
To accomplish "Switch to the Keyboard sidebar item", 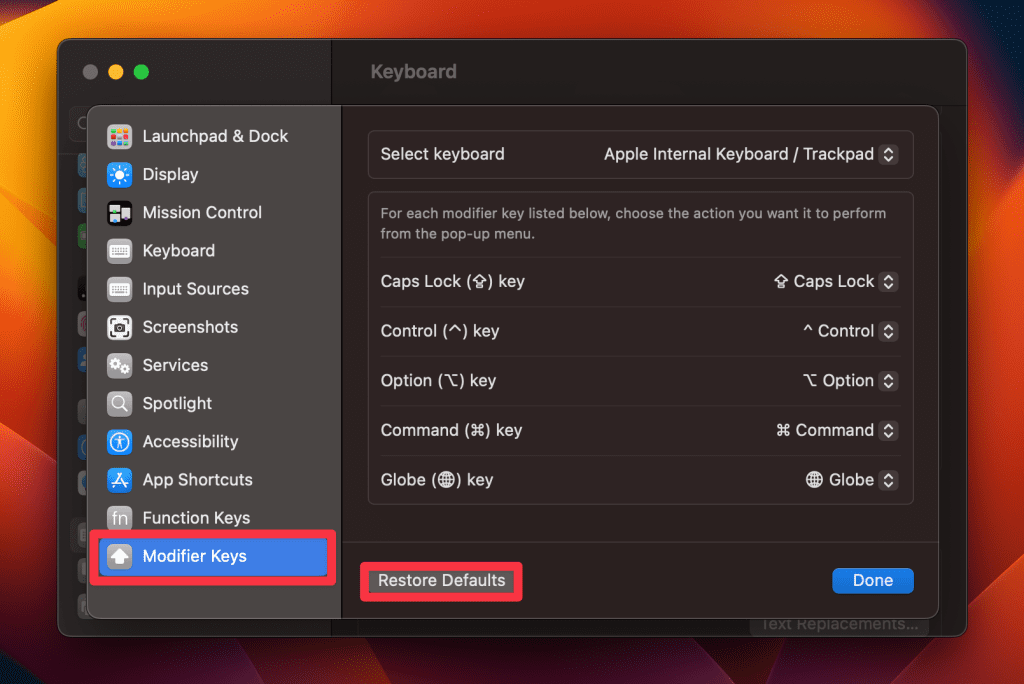I will (x=178, y=251).
